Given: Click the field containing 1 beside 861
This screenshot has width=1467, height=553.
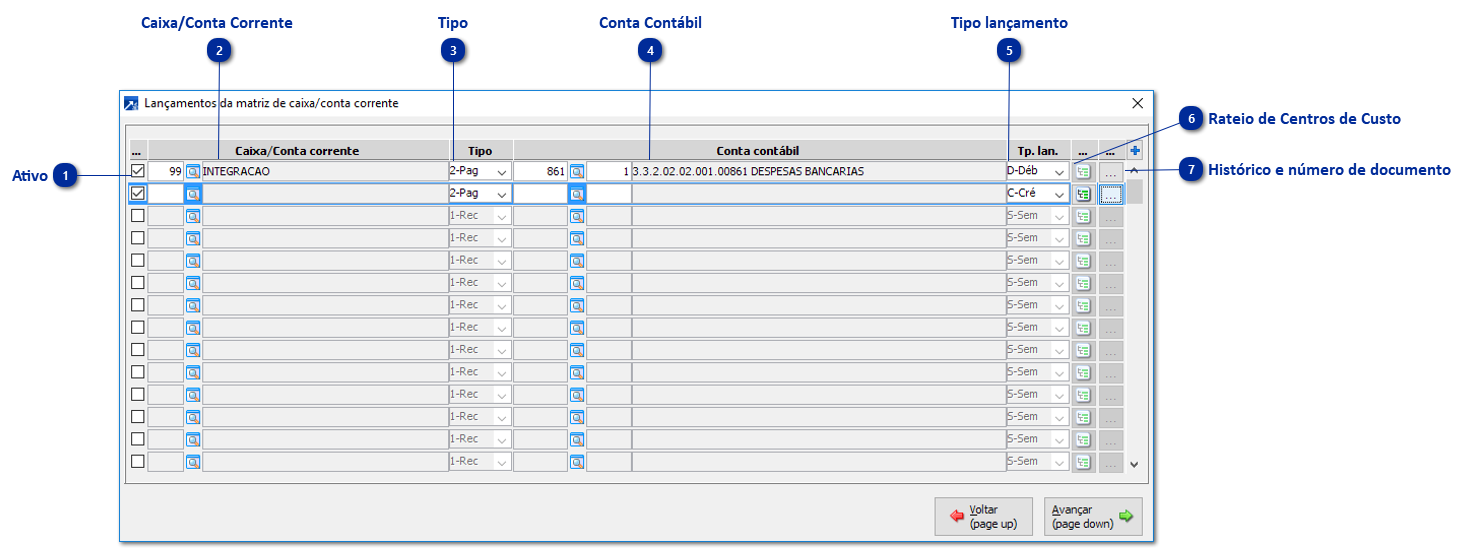Looking at the screenshot, I should pos(608,171).
